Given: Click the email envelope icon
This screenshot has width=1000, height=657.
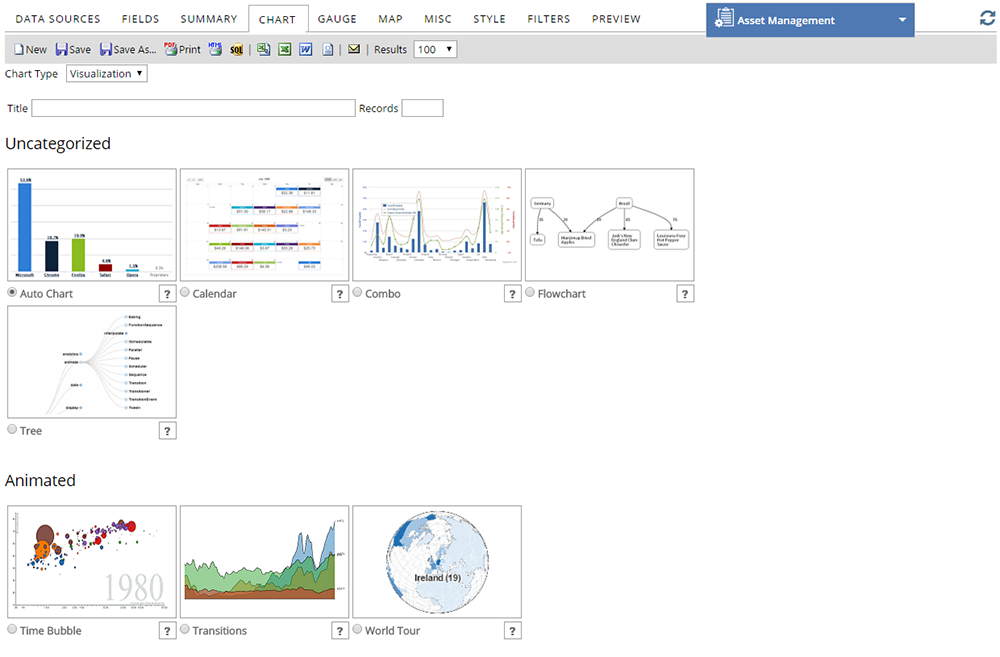Looking at the screenshot, I should click(354, 49).
